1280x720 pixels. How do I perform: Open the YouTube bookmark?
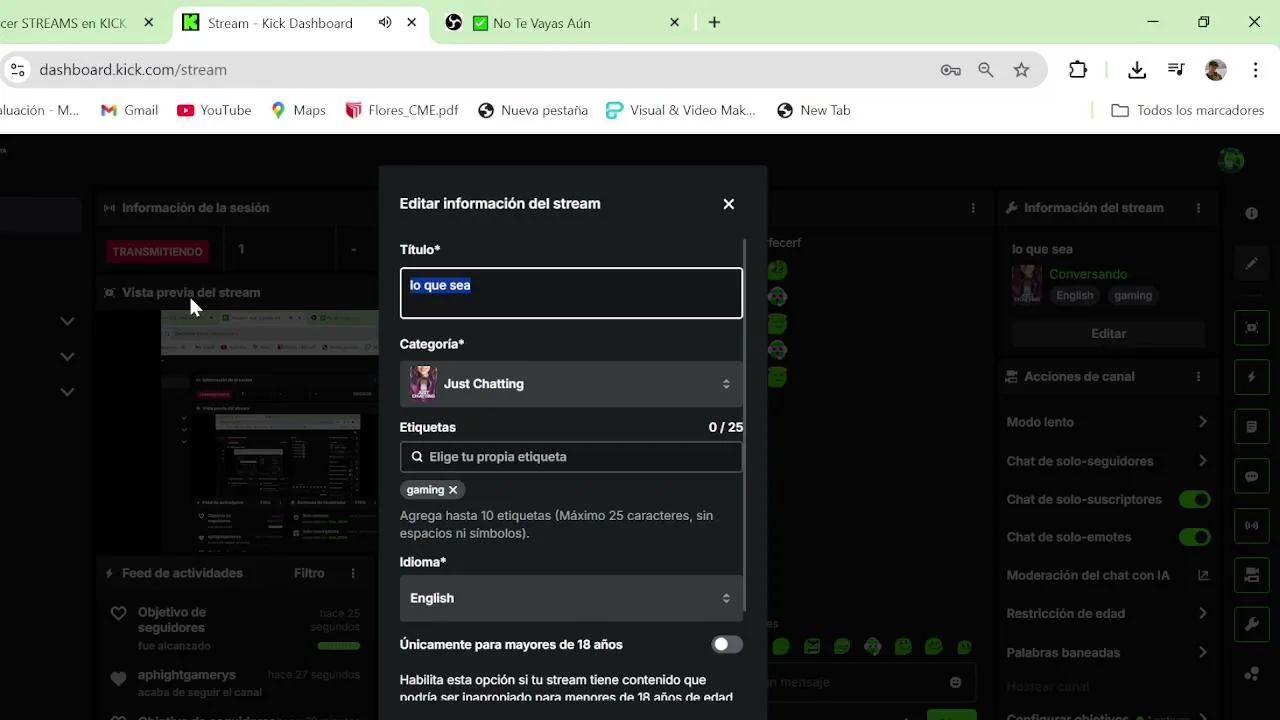coord(214,110)
